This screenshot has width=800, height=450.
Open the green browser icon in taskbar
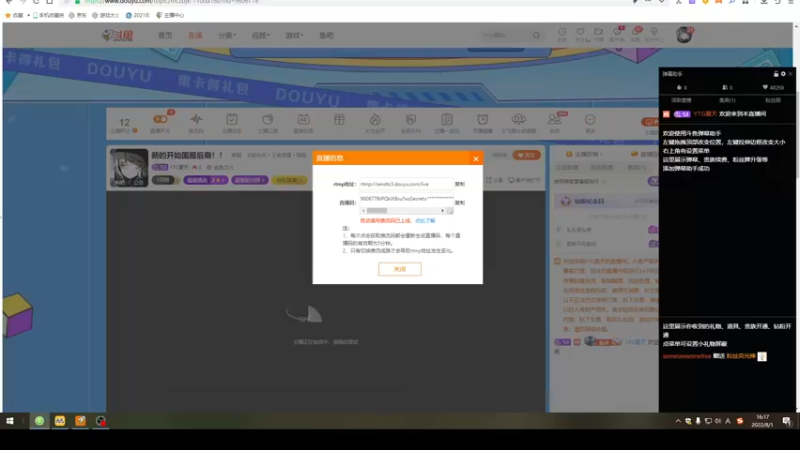[x=39, y=421]
